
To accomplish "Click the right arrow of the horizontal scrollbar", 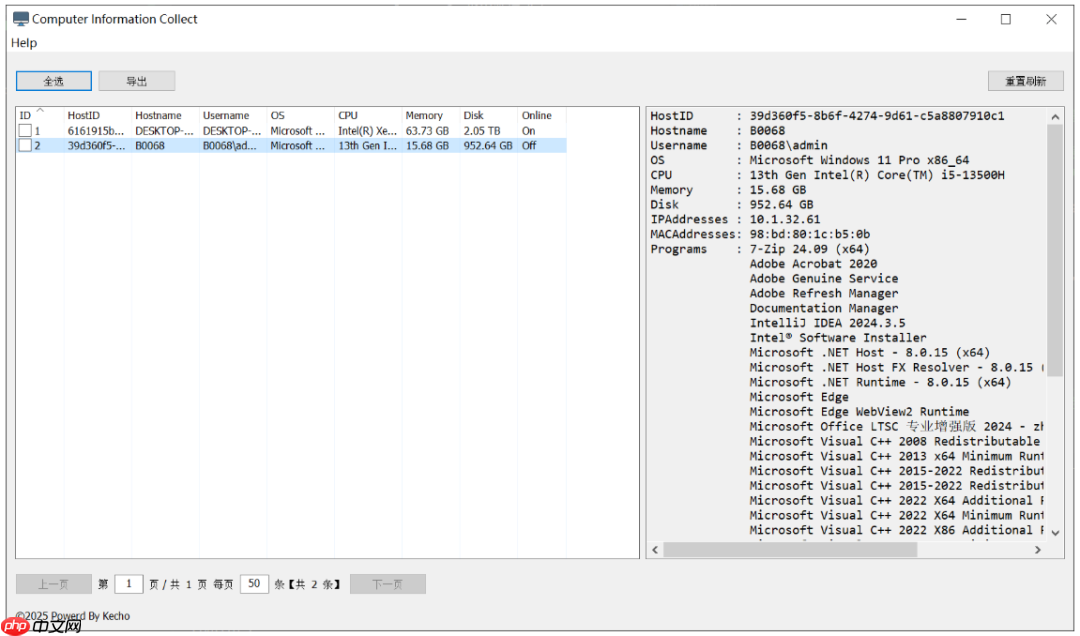I will point(1039,549).
